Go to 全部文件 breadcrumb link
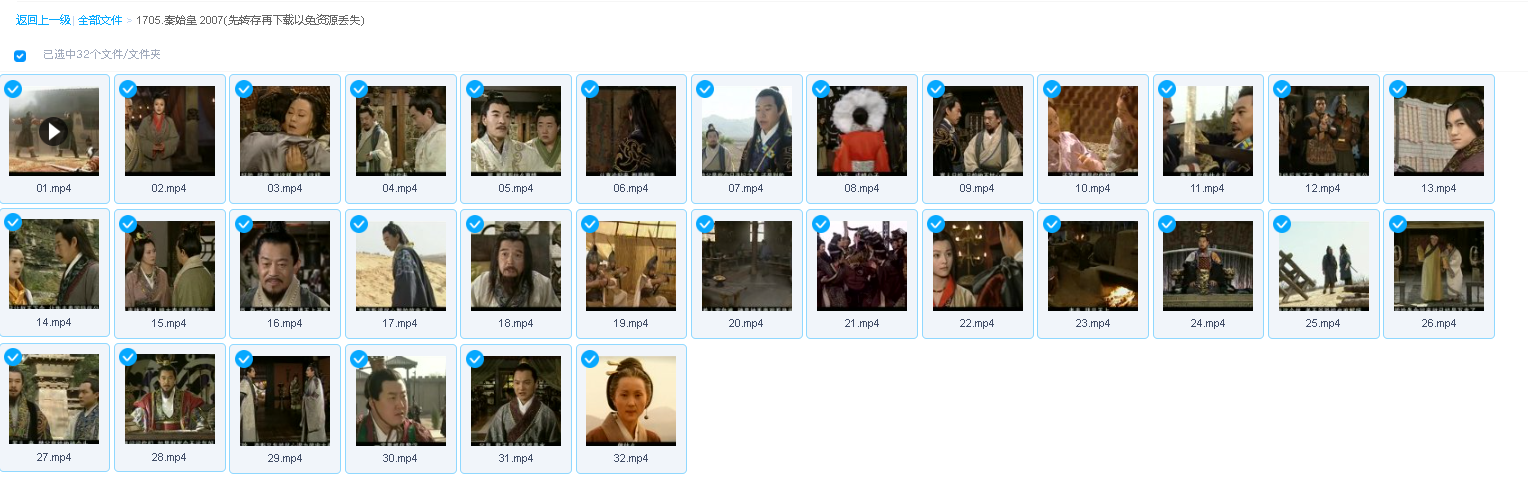This screenshot has height=479, width=1528. (x=100, y=20)
